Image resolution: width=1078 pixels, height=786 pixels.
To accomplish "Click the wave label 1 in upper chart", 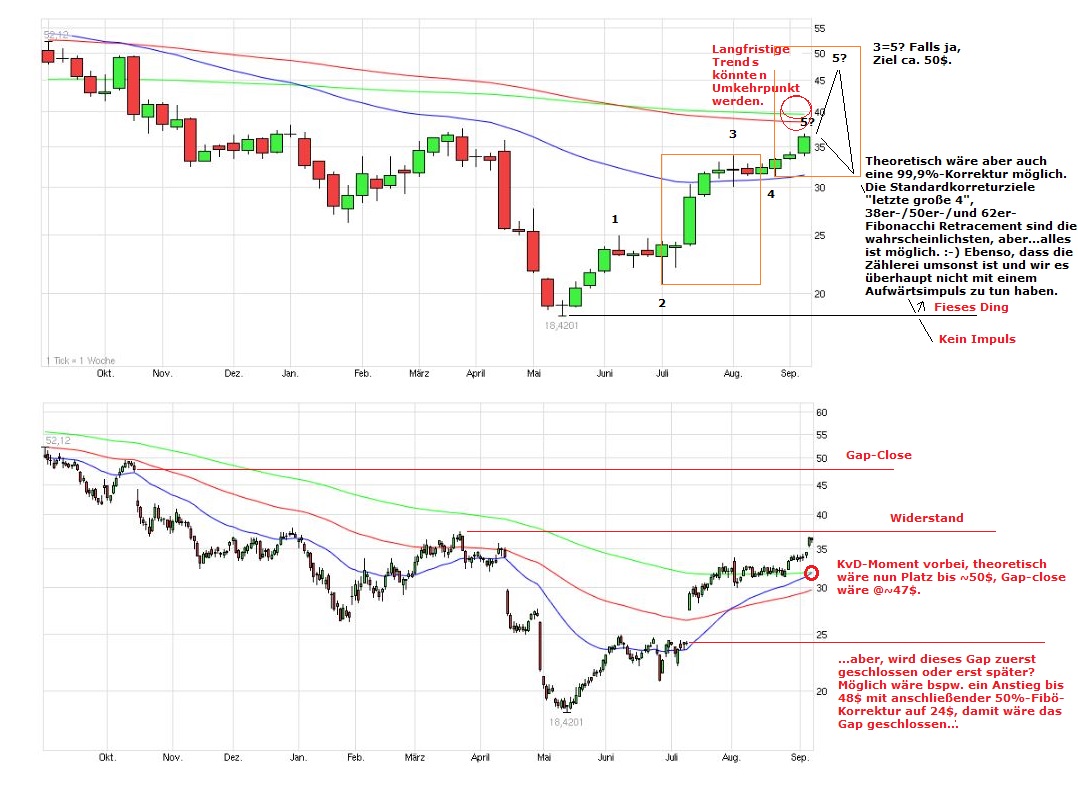I will point(616,219).
